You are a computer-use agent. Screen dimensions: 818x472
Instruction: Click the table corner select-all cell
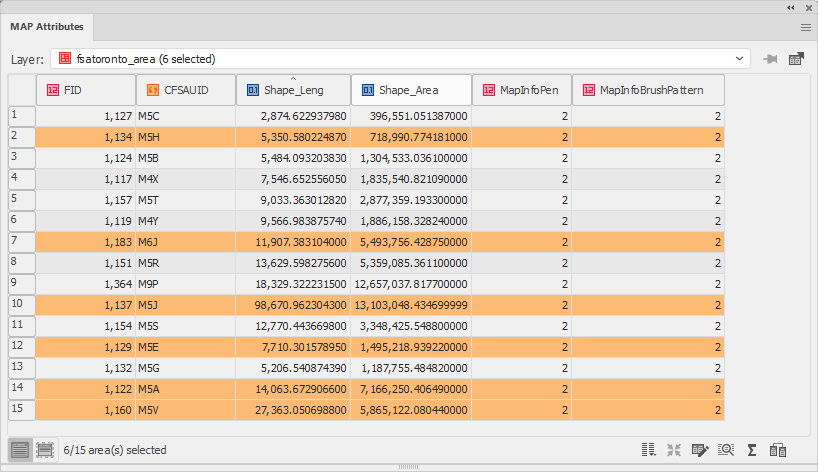22,90
